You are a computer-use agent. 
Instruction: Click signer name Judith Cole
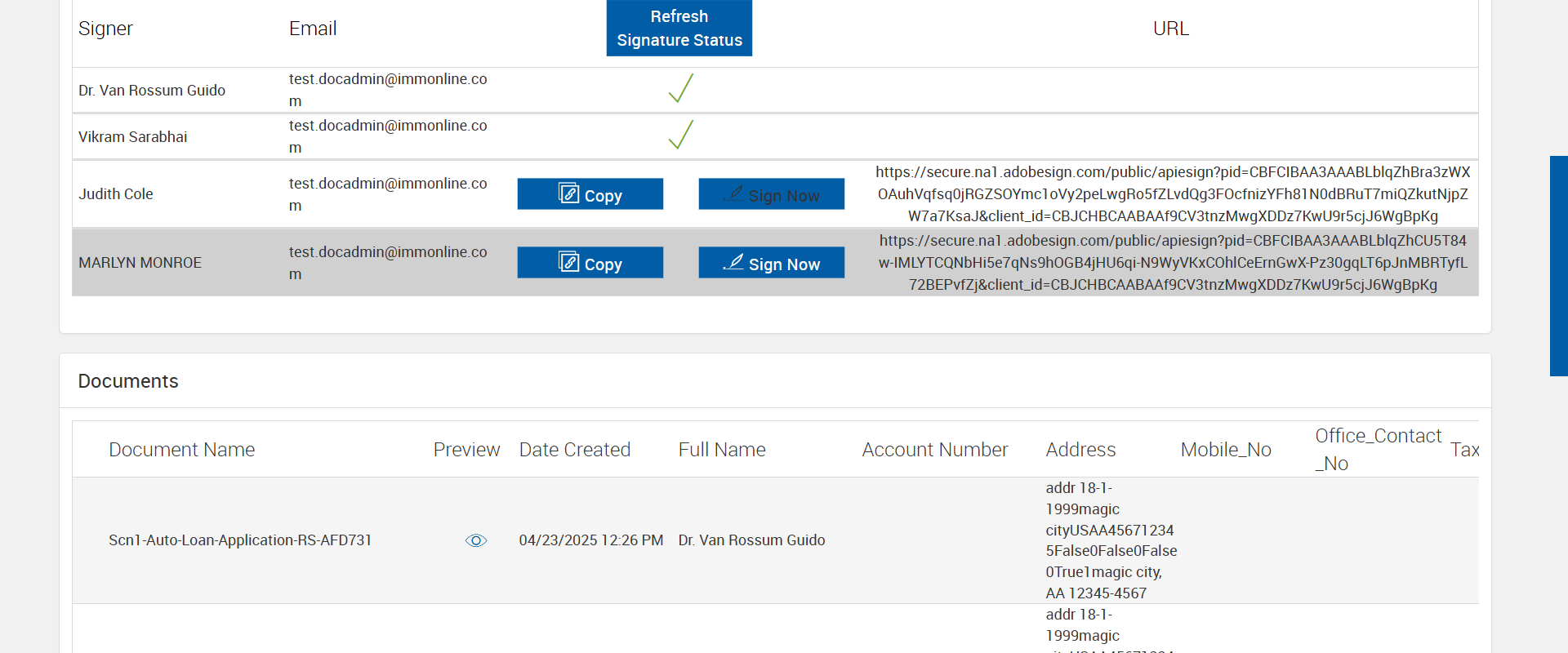(116, 194)
